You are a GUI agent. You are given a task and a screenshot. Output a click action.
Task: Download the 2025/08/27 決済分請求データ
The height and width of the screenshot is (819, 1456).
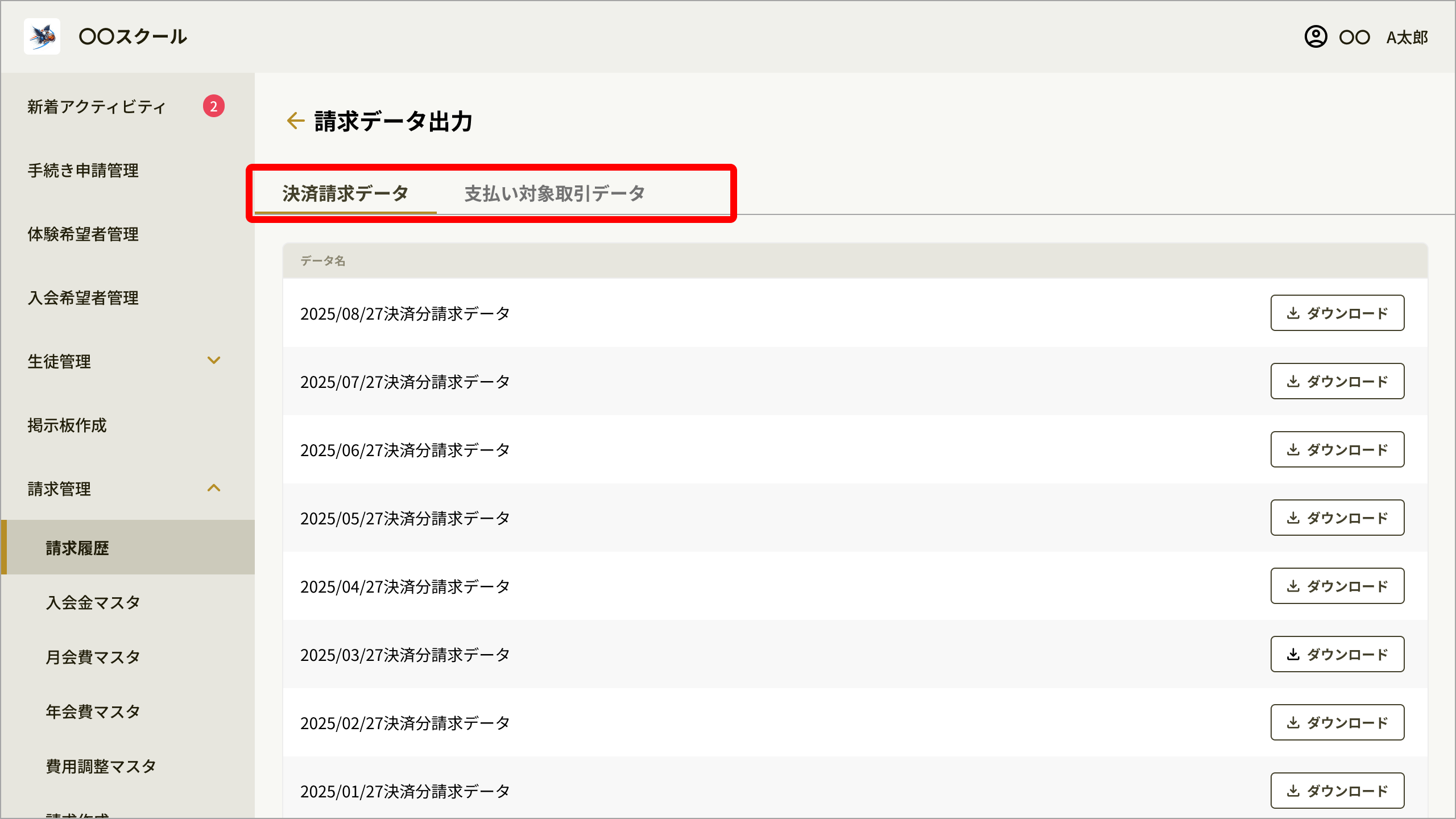tap(1337, 313)
